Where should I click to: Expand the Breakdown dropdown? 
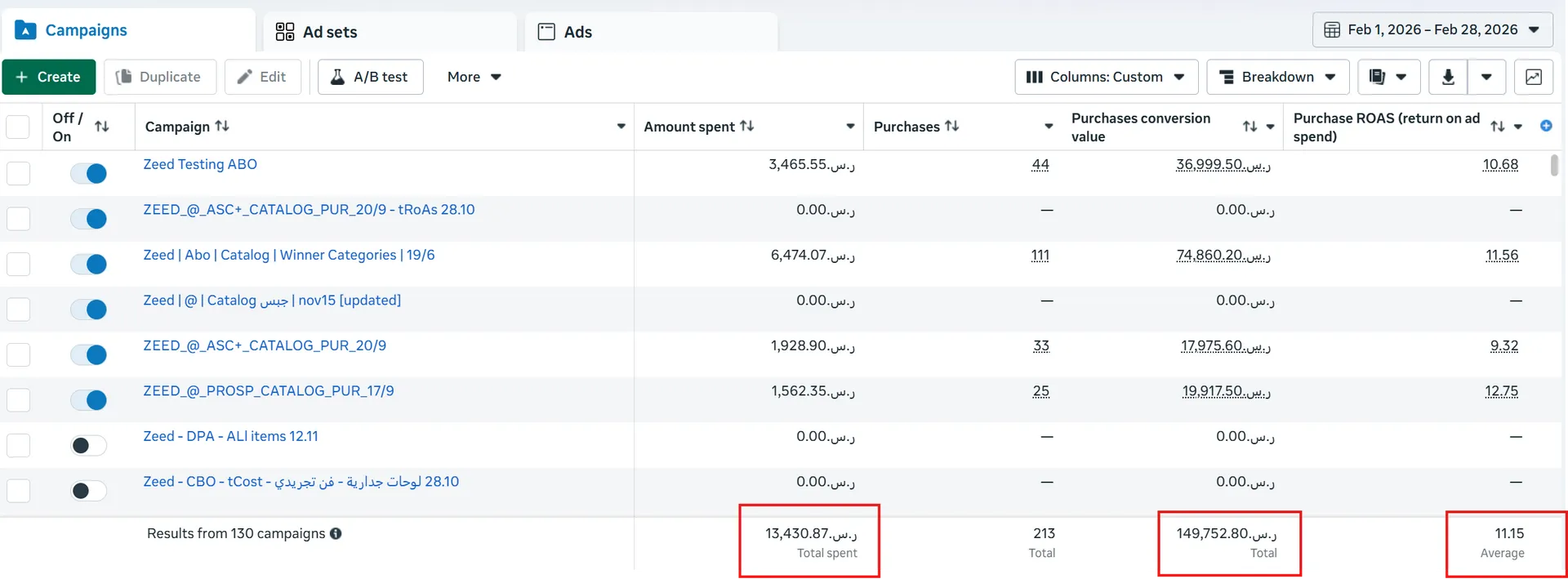[1278, 77]
